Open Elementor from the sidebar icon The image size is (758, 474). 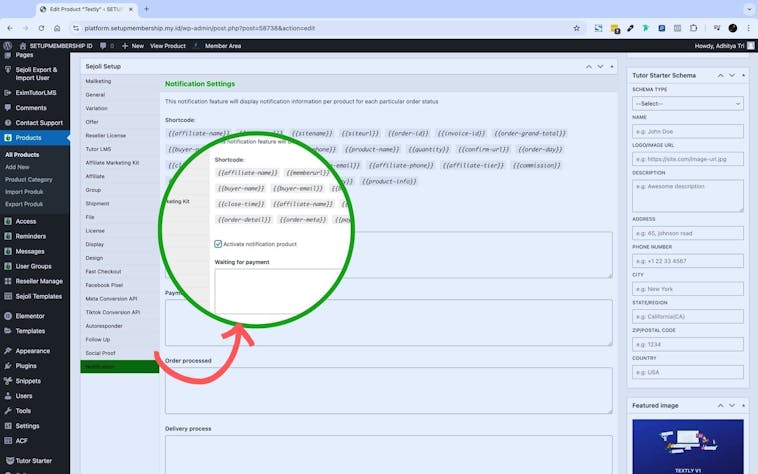point(8,316)
